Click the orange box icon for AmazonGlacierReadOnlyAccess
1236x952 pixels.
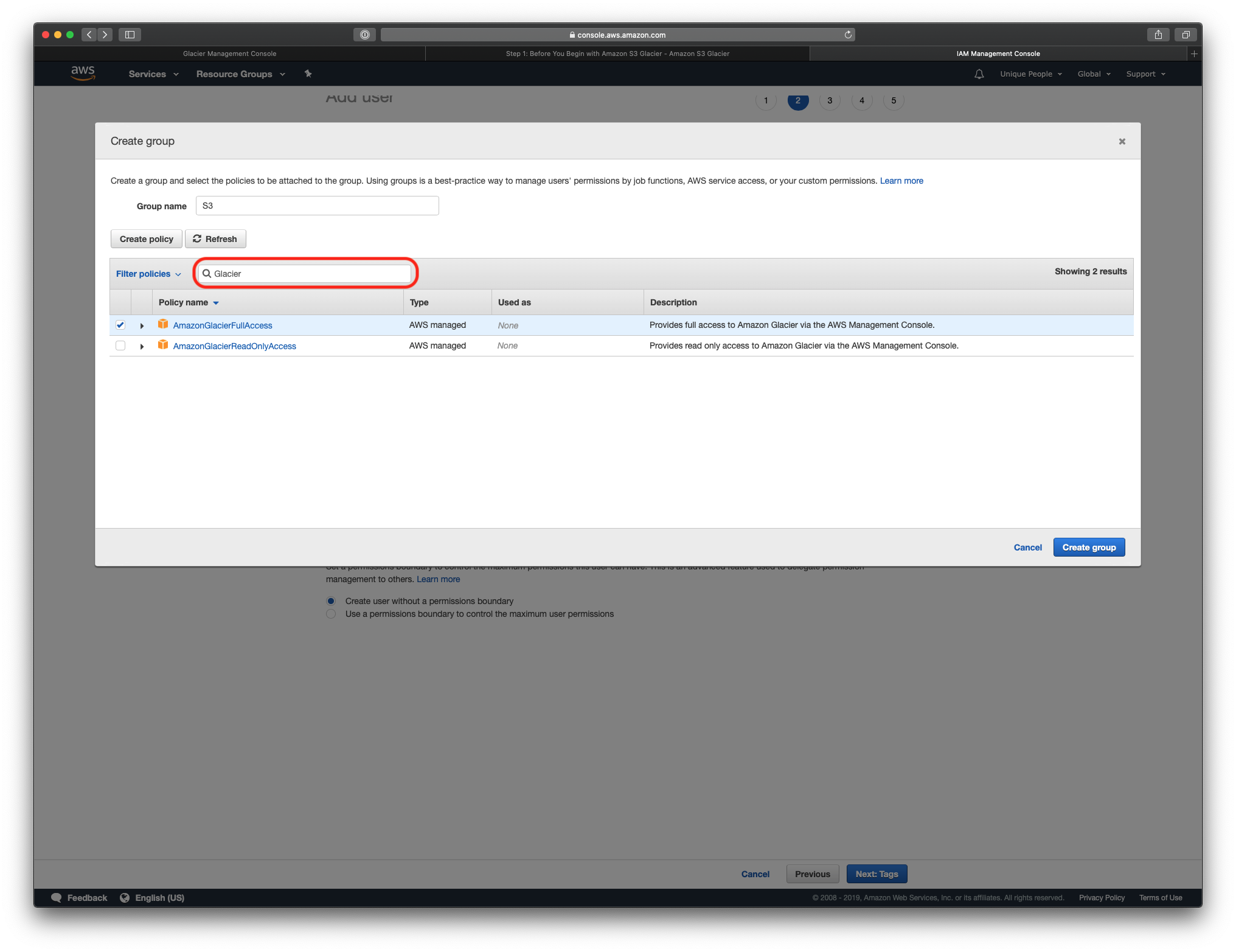[163, 345]
